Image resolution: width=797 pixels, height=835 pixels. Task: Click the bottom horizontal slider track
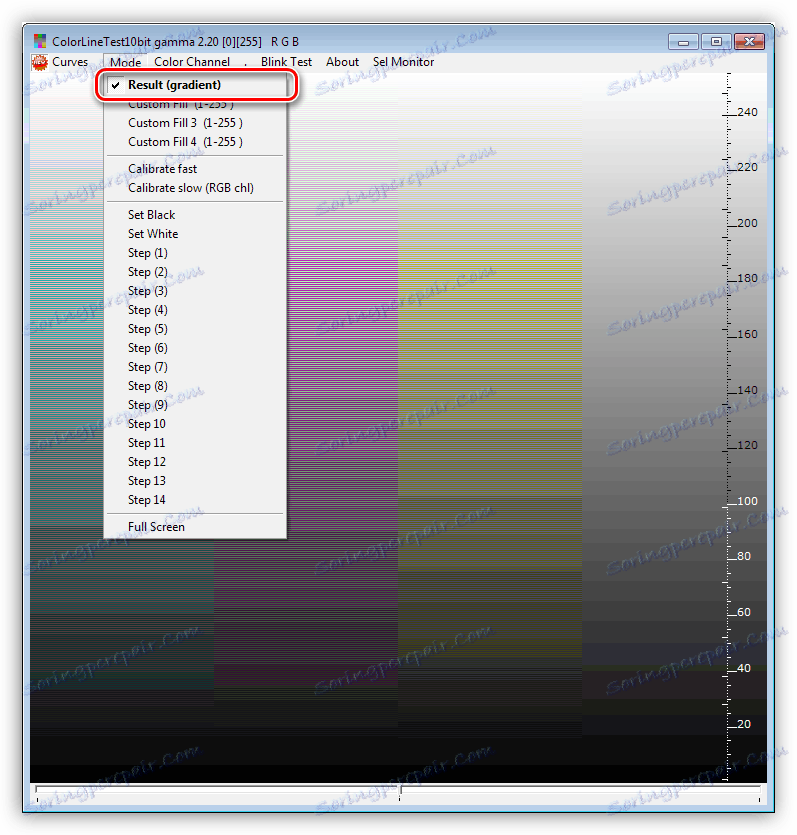398,788
